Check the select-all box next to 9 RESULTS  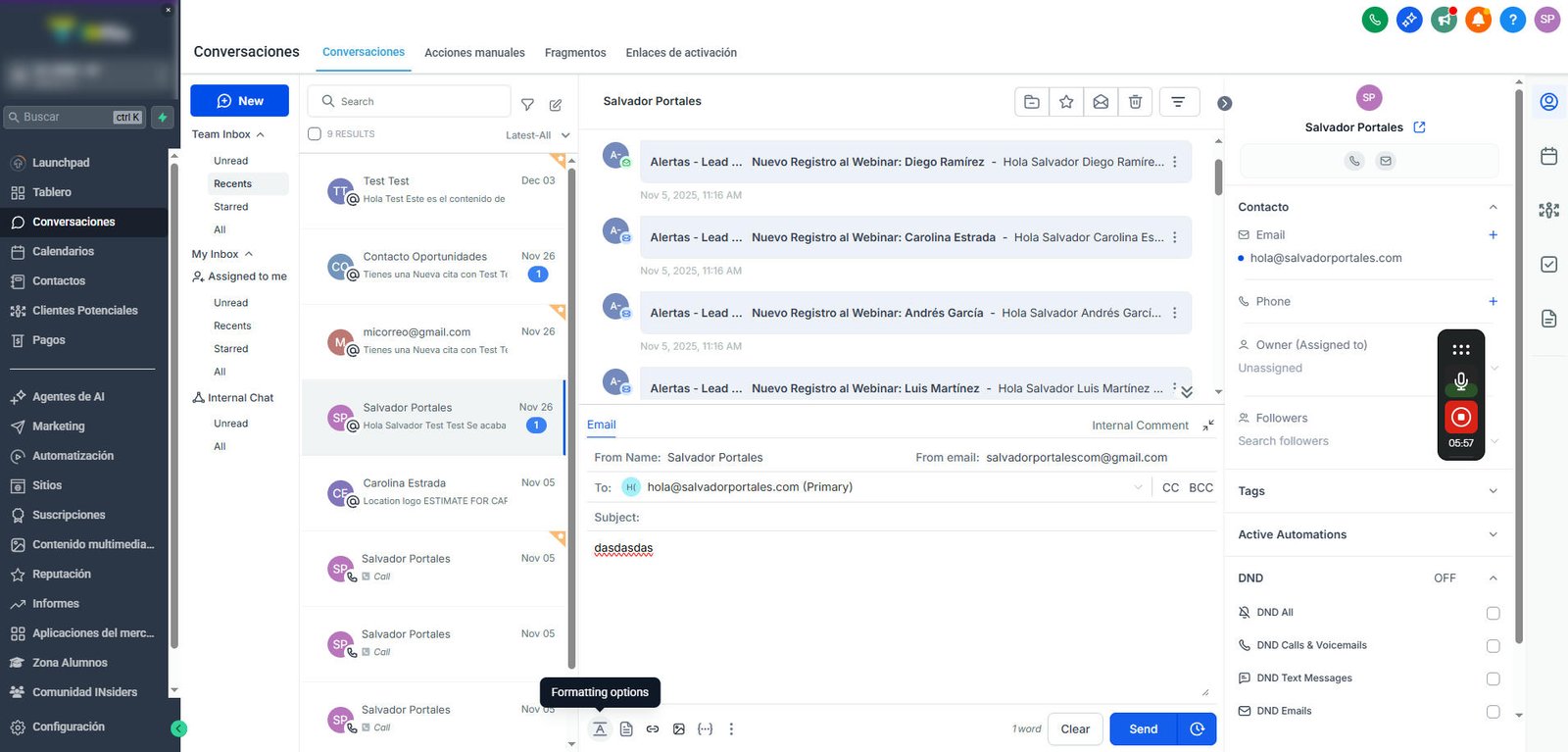(315, 134)
